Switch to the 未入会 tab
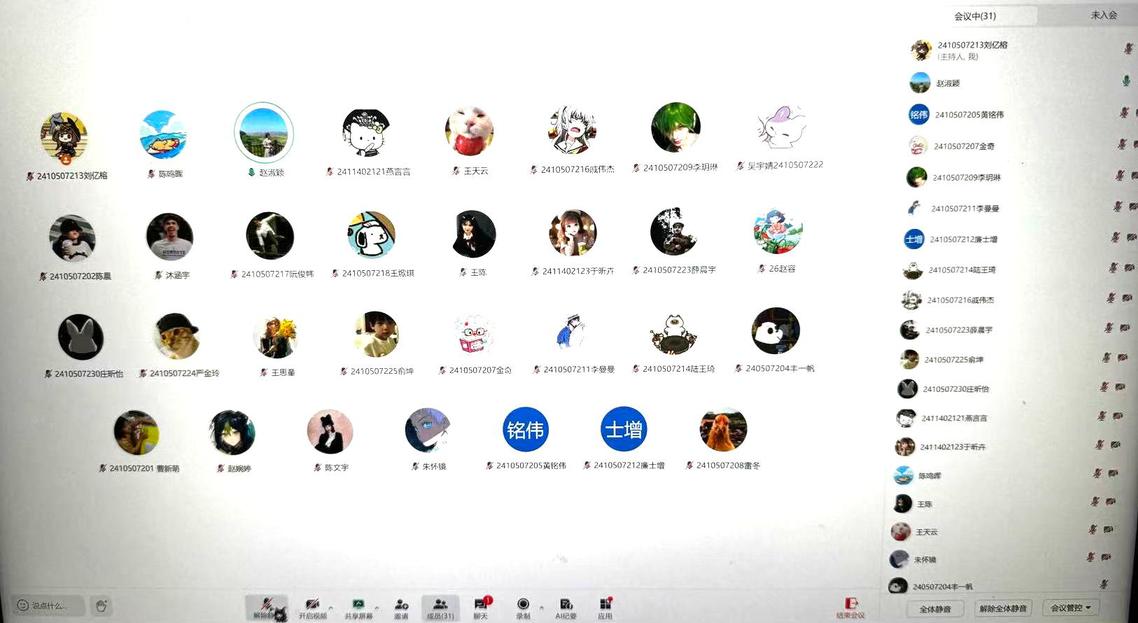The height and width of the screenshot is (623, 1138). pyautogui.click(x=1103, y=15)
